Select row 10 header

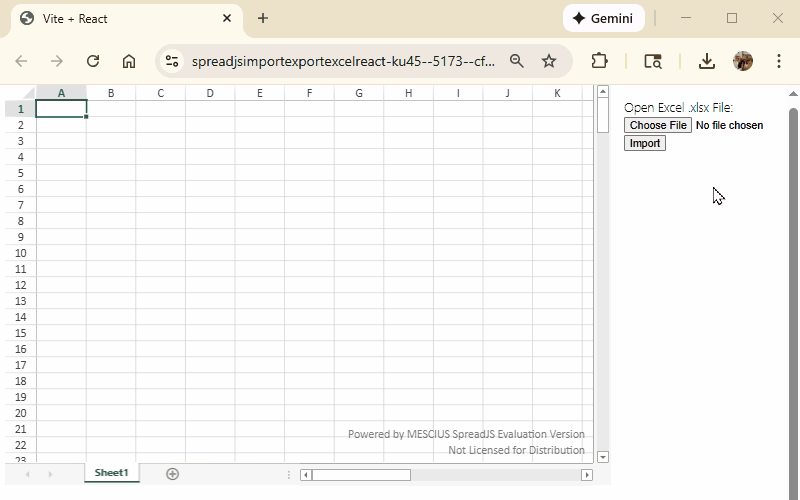[20, 253]
